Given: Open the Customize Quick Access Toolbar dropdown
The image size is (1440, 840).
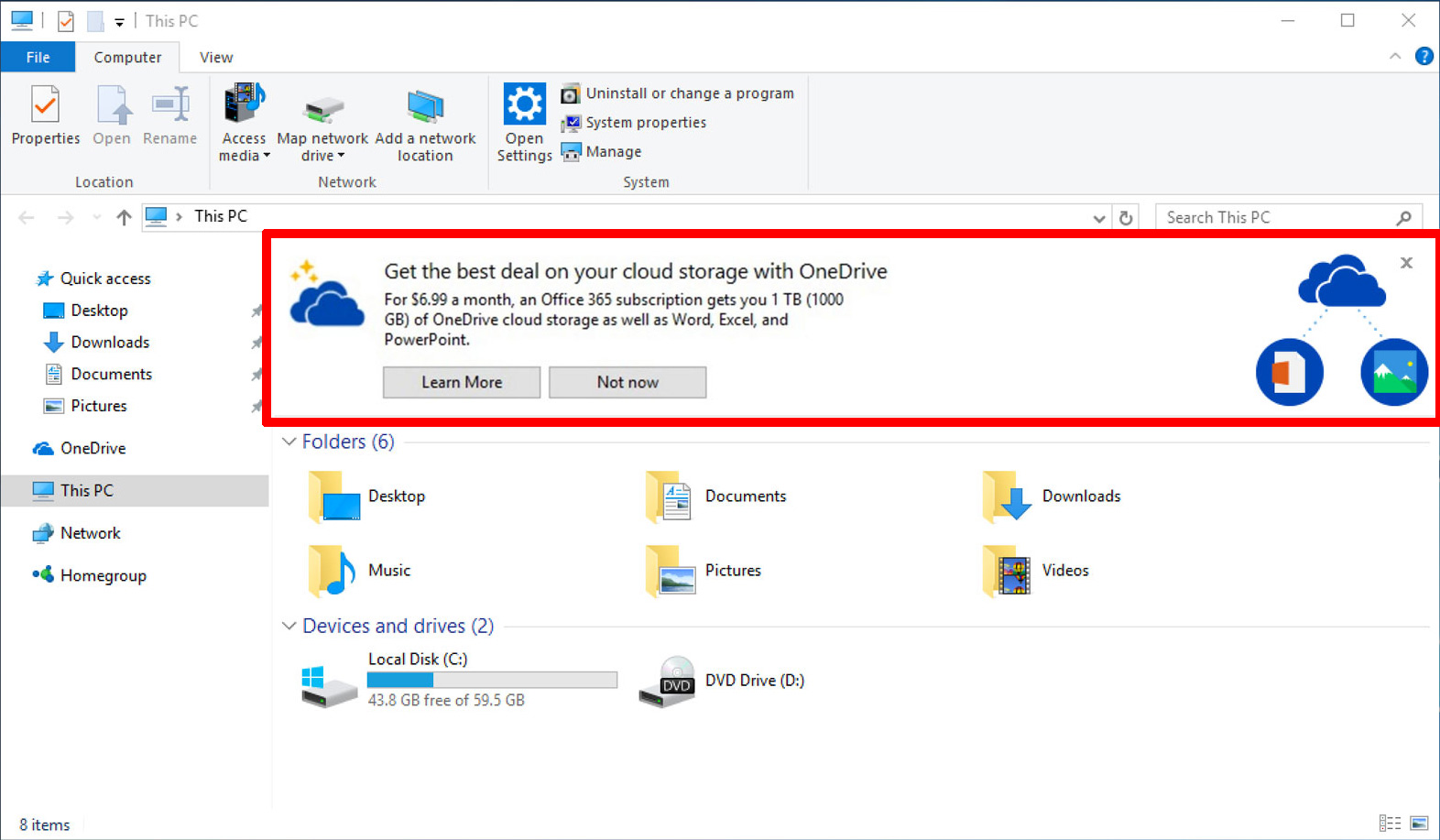Looking at the screenshot, I should [x=119, y=22].
